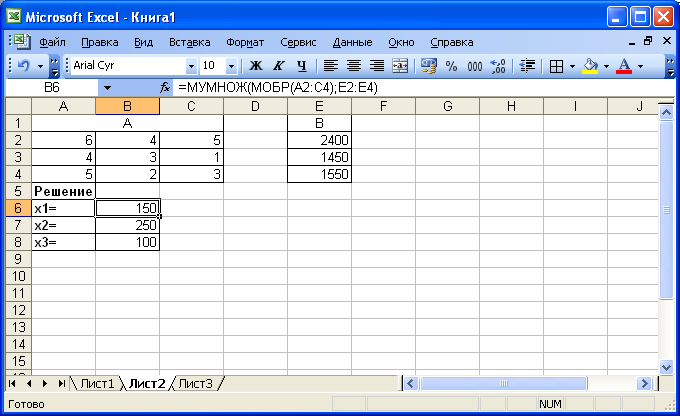Apply currency number format icon
680x416 pixels.
pos(428,66)
